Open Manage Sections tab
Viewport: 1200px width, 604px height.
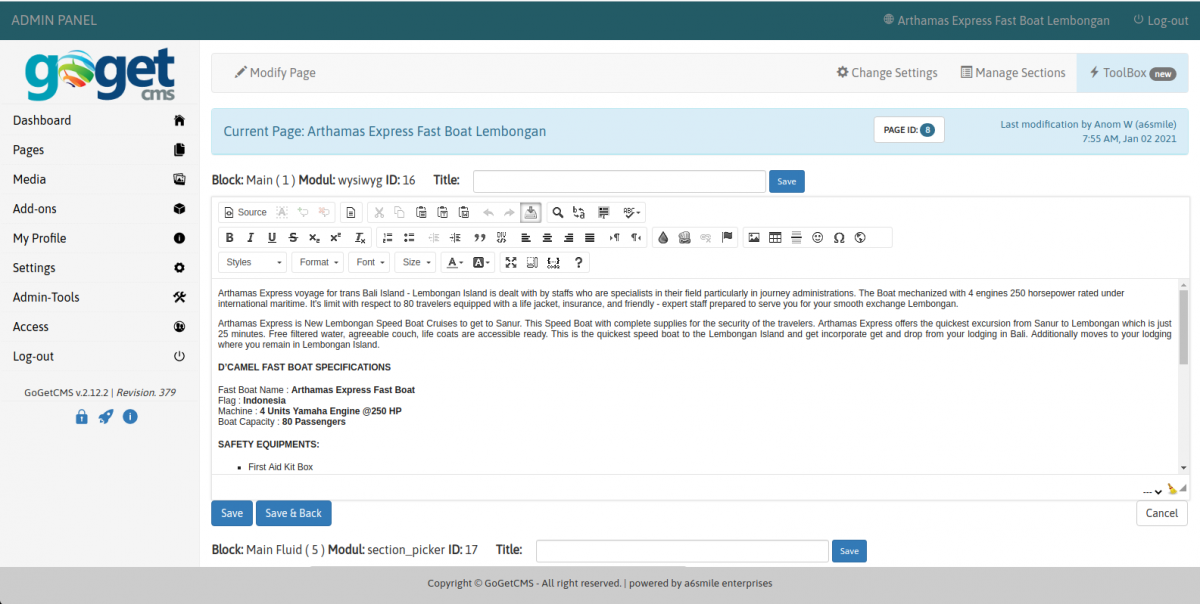click(1013, 73)
